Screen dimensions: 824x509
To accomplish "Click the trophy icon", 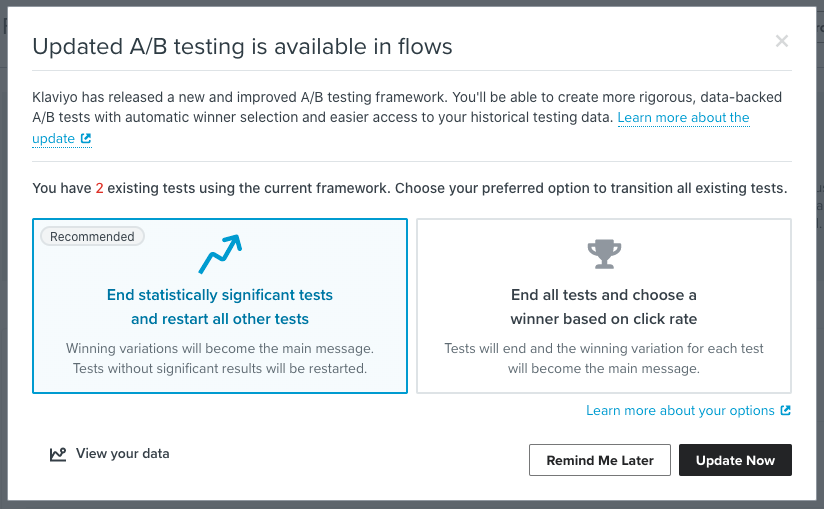I will [x=603, y=254].
